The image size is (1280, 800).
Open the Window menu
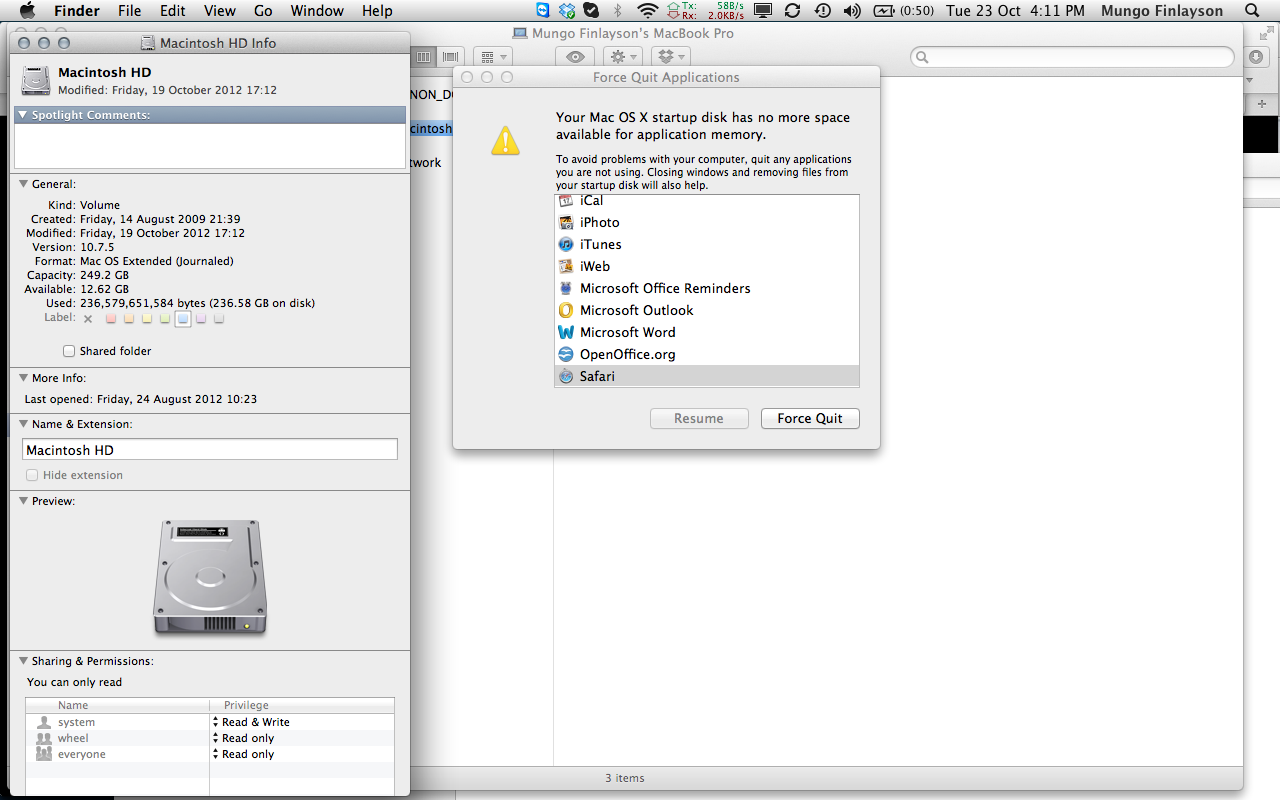tap(318, 11)
